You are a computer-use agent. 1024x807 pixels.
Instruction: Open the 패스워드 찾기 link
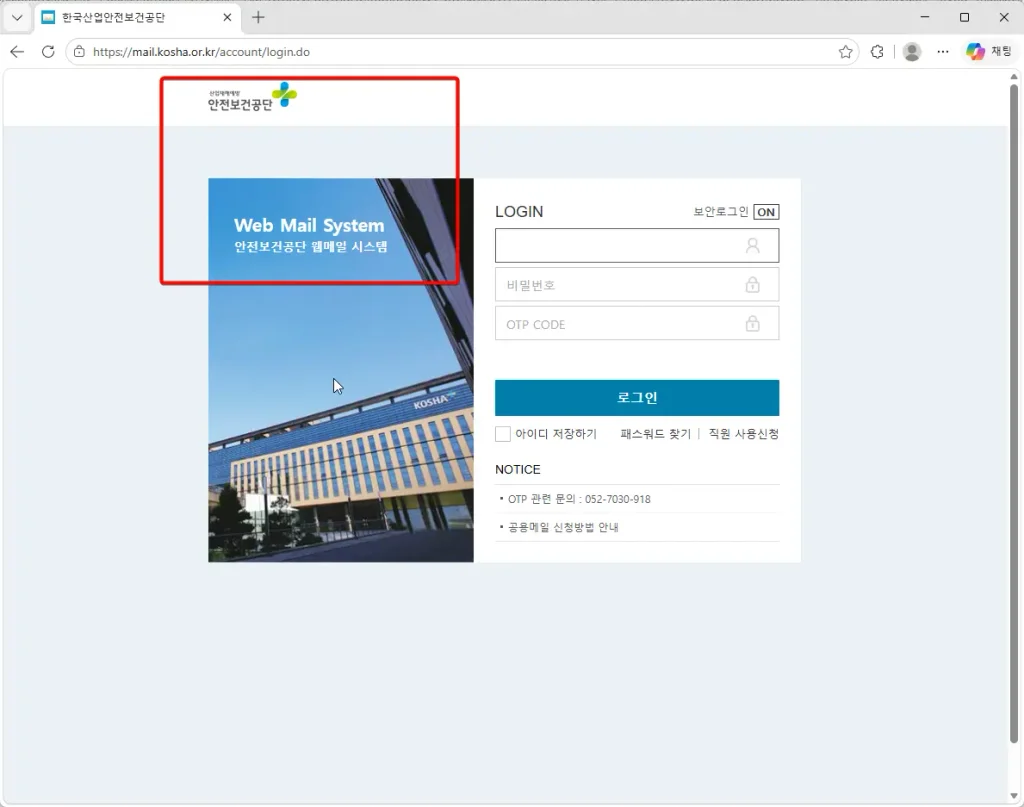point(655,434)
